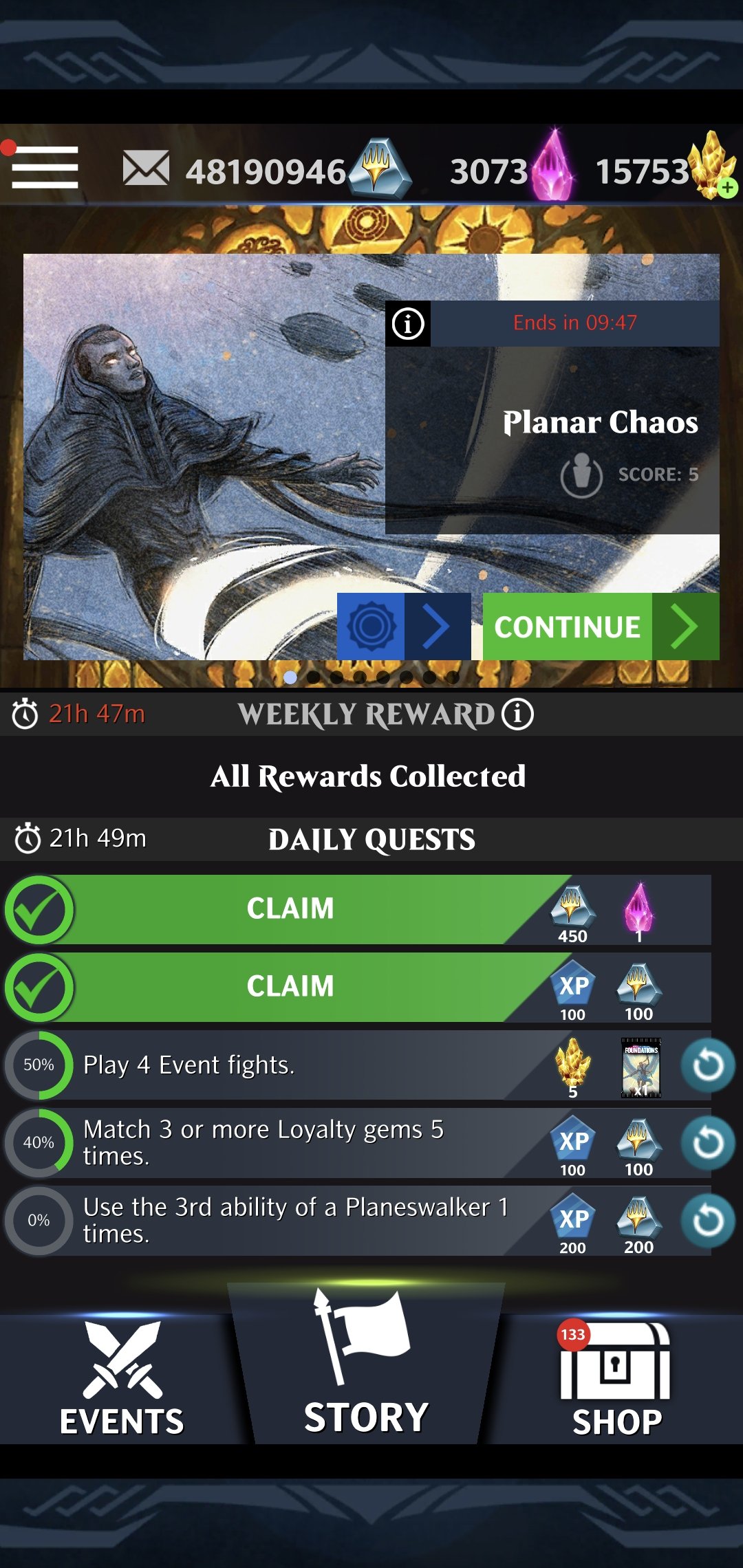Tap checkmark of second completed quest

click(x=39, y=987)
